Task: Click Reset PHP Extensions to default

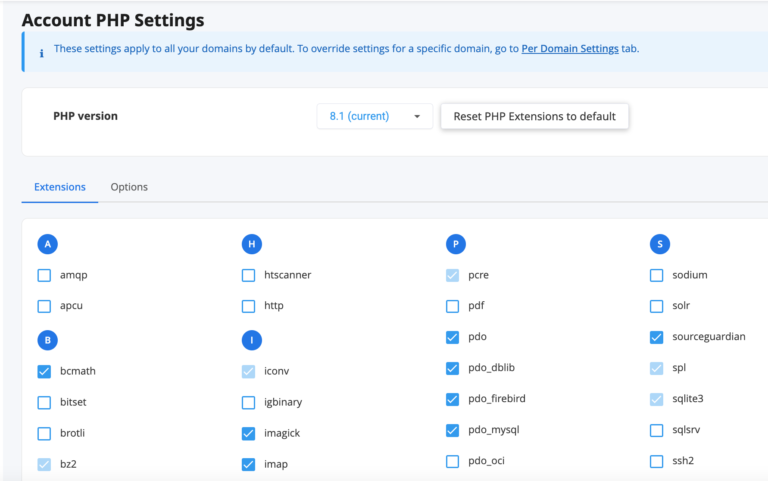Action: click(534, 116)
